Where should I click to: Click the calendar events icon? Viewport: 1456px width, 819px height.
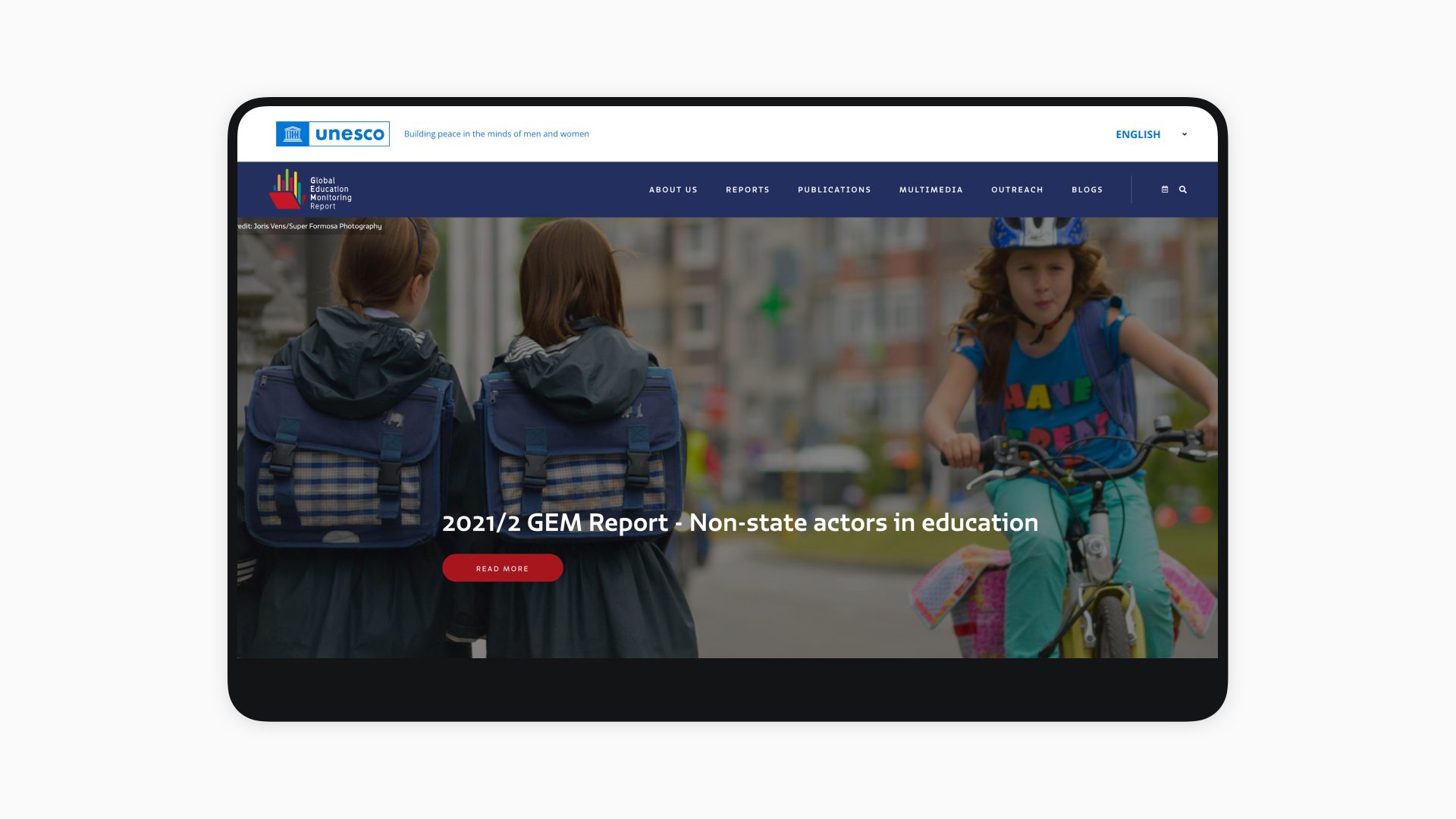(1165, 190)
